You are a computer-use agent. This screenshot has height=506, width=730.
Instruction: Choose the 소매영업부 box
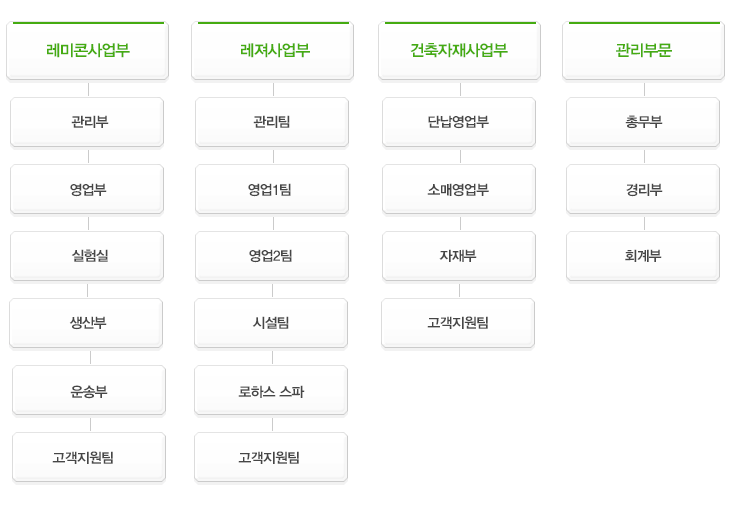(x=459, y=189)
